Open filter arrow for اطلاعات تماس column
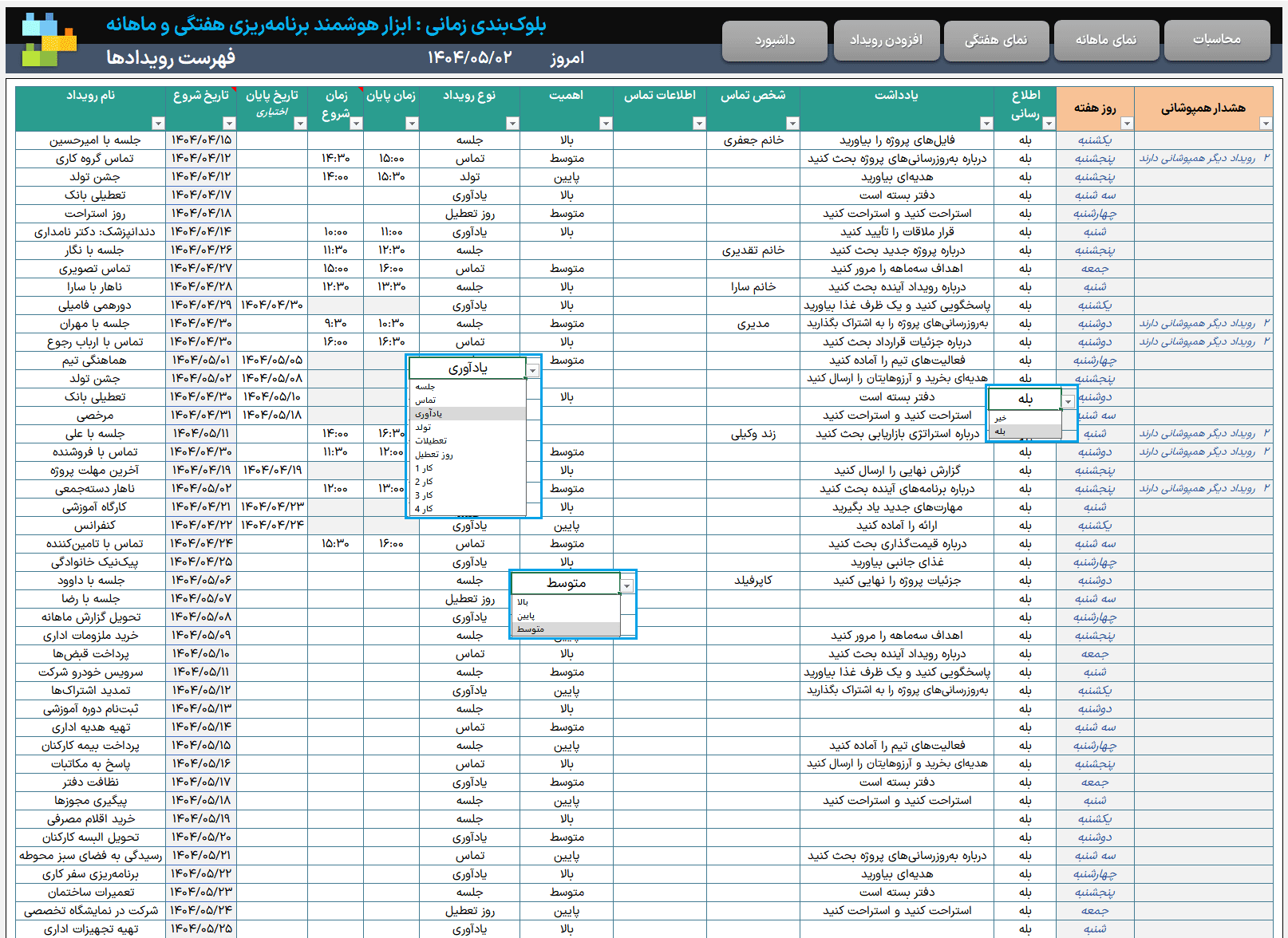 pyautogui.click(x=699, y=123)
